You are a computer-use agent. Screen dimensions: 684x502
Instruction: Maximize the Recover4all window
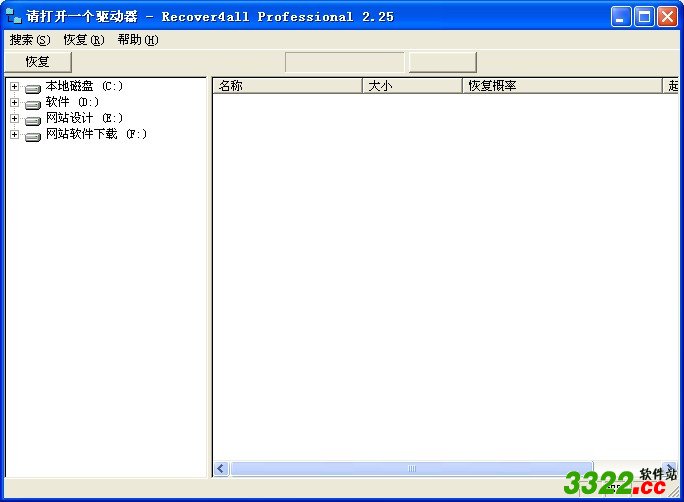[x=645, y=16]
